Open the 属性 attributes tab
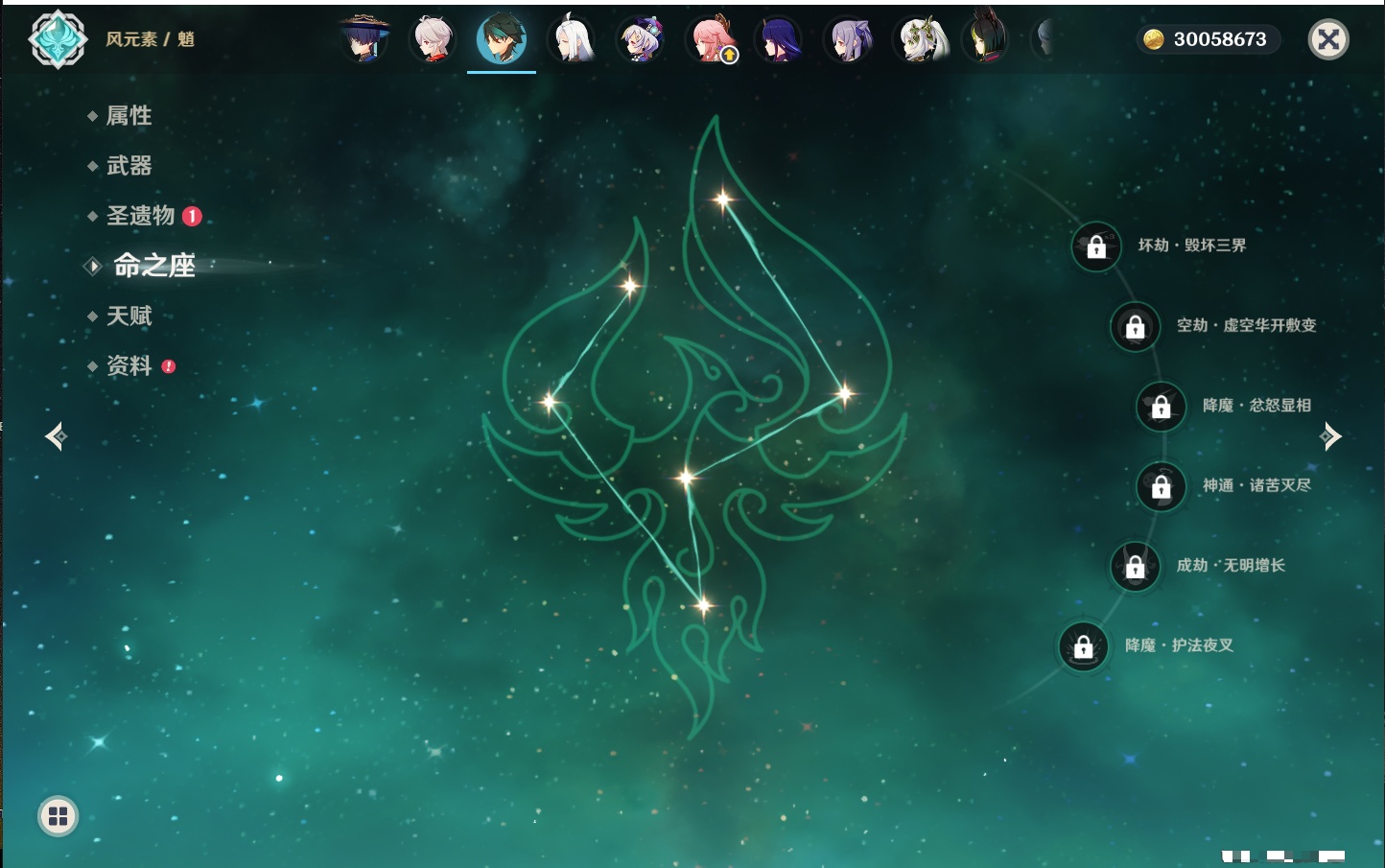This screenshot has width=1385, height=868. pos(129,116)
